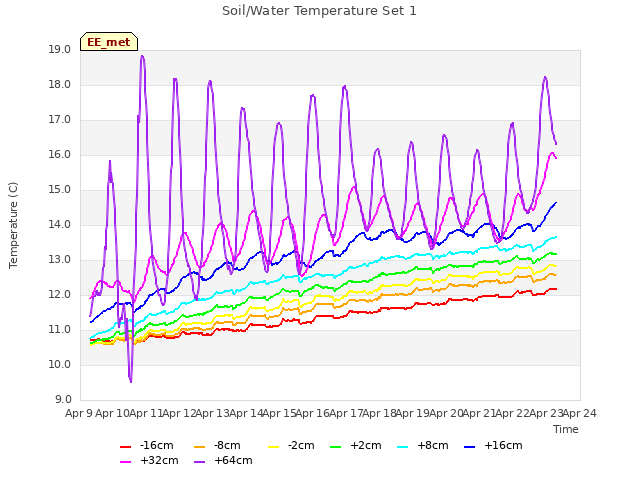Select the +16cm legend label
Viewport: 640px width, 480px height.
[x=503, y=445]
